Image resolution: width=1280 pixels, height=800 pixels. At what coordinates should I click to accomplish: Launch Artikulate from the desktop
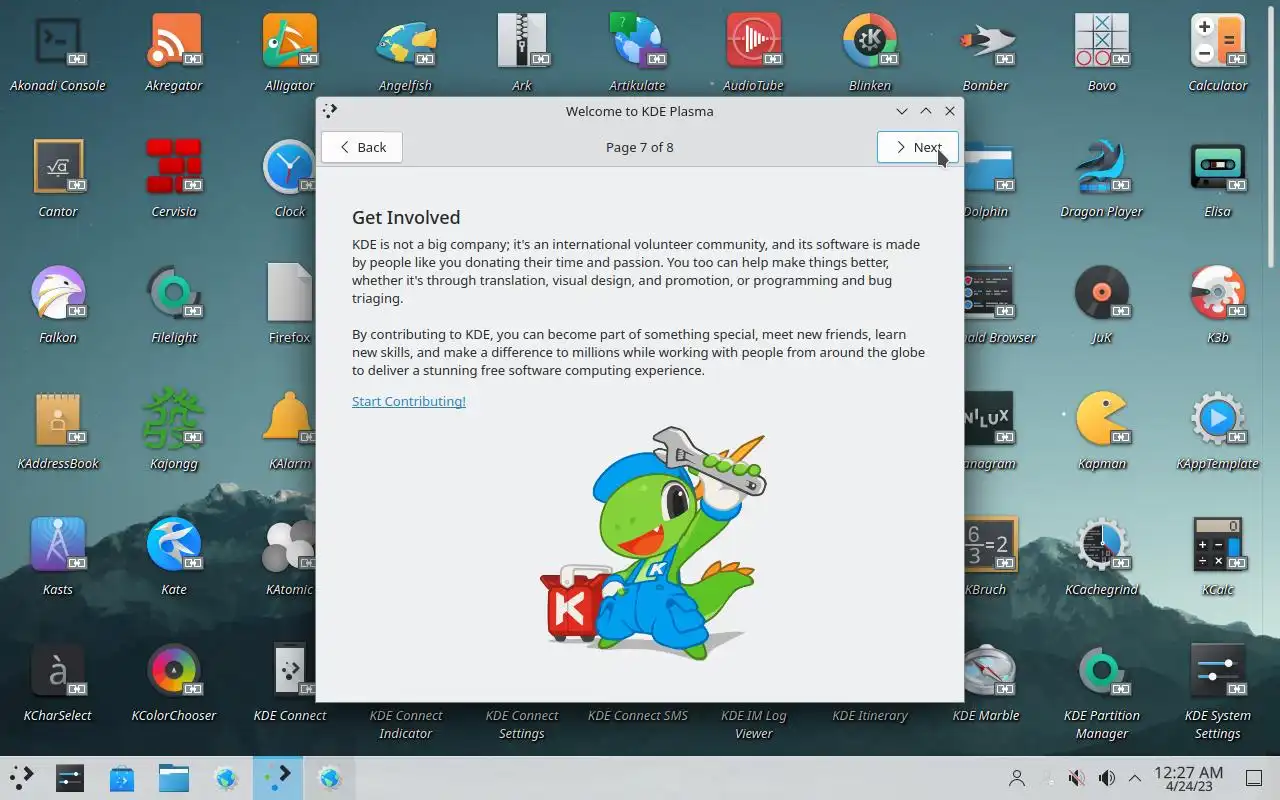pos(638,42)
